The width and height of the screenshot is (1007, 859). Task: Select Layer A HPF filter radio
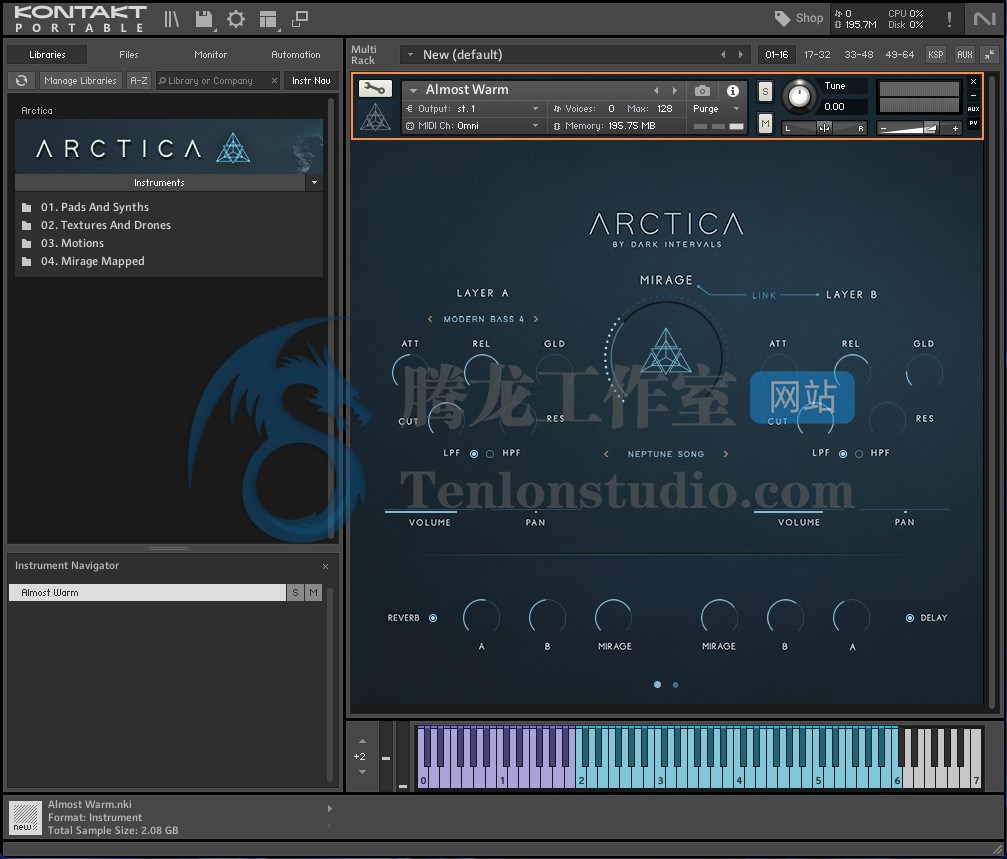click(490, 454)
